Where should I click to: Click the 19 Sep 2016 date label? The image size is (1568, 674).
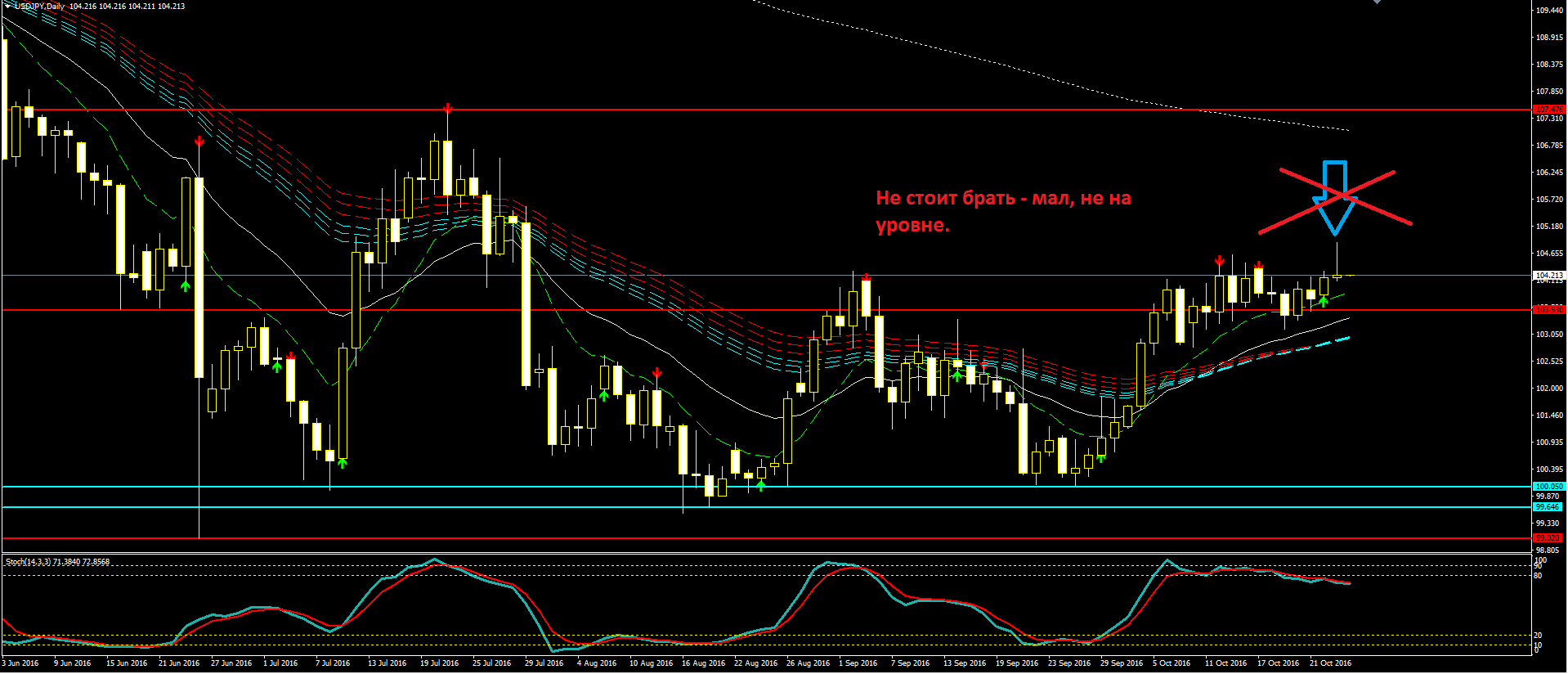pos(1017,663)
